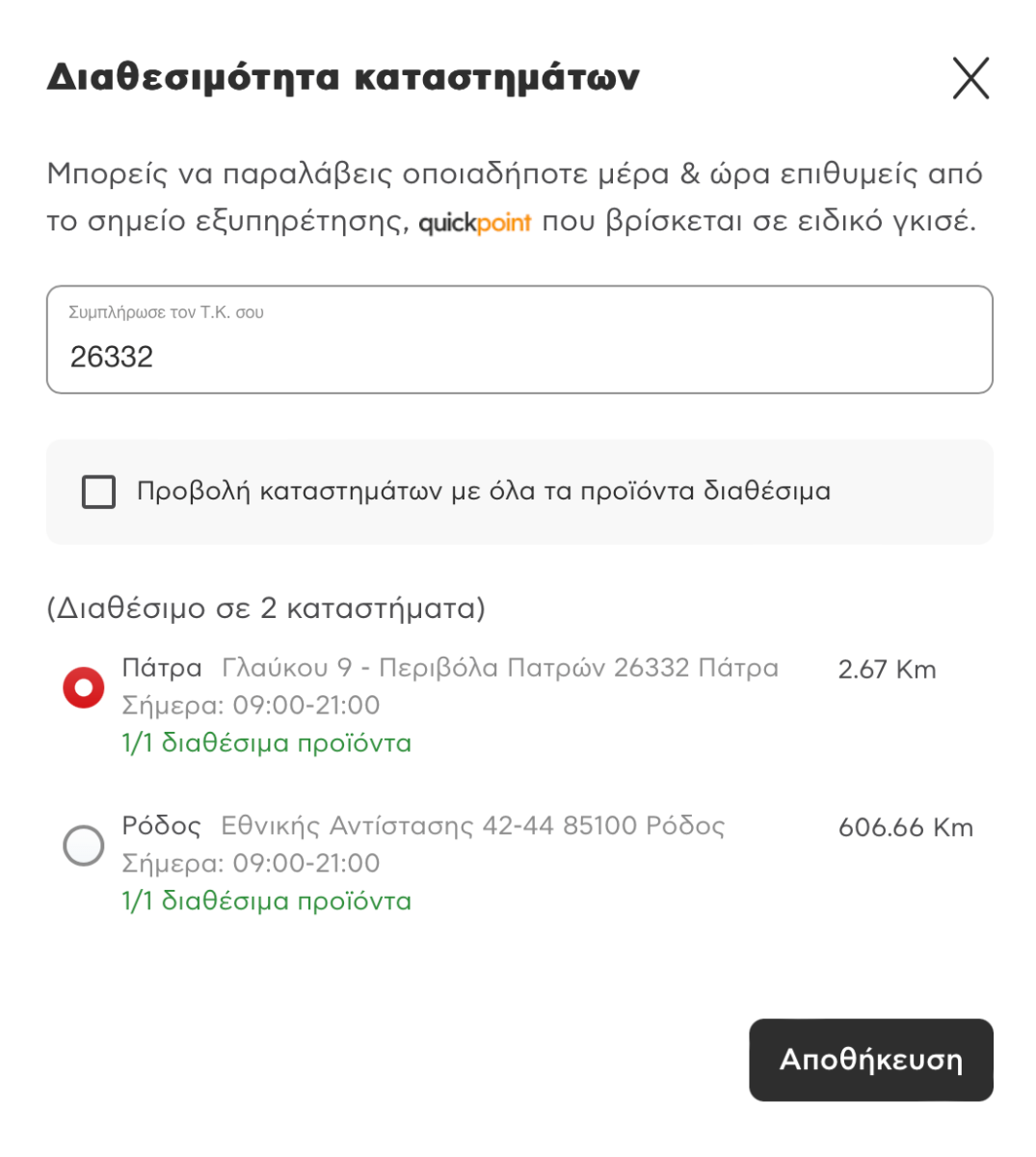This screenshot has width=1036, height=1157.
Task: Click the Ρόδος store name
Action: [x=162, y=825]
